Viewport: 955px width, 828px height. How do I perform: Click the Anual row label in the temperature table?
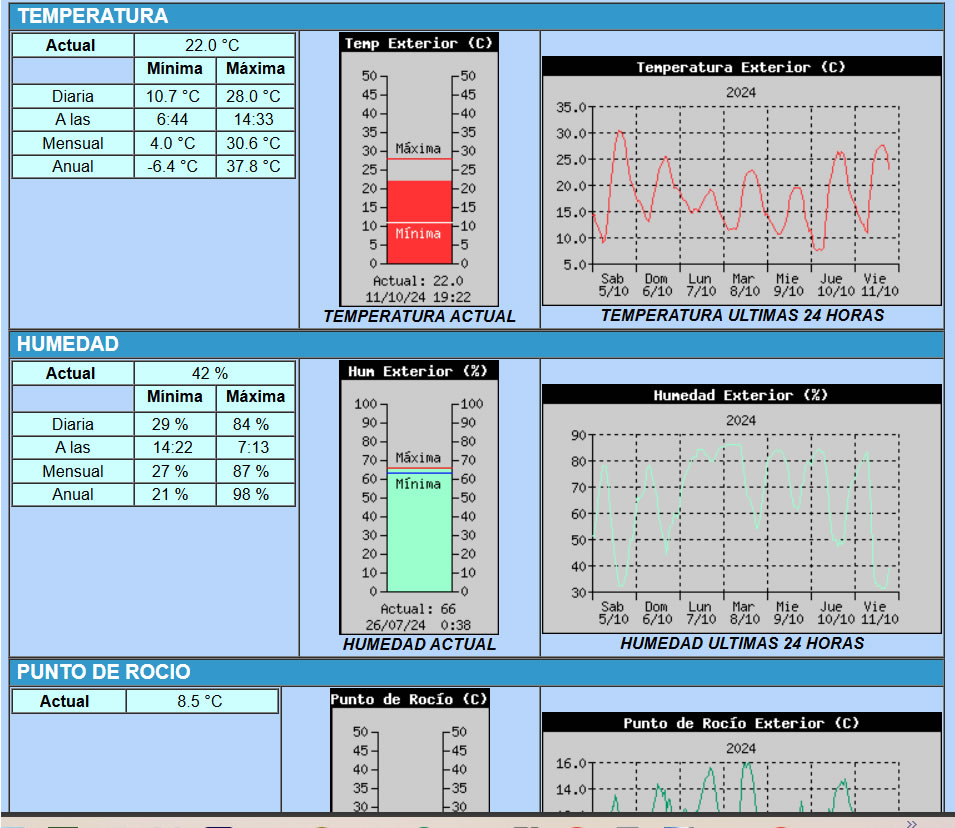72,166
